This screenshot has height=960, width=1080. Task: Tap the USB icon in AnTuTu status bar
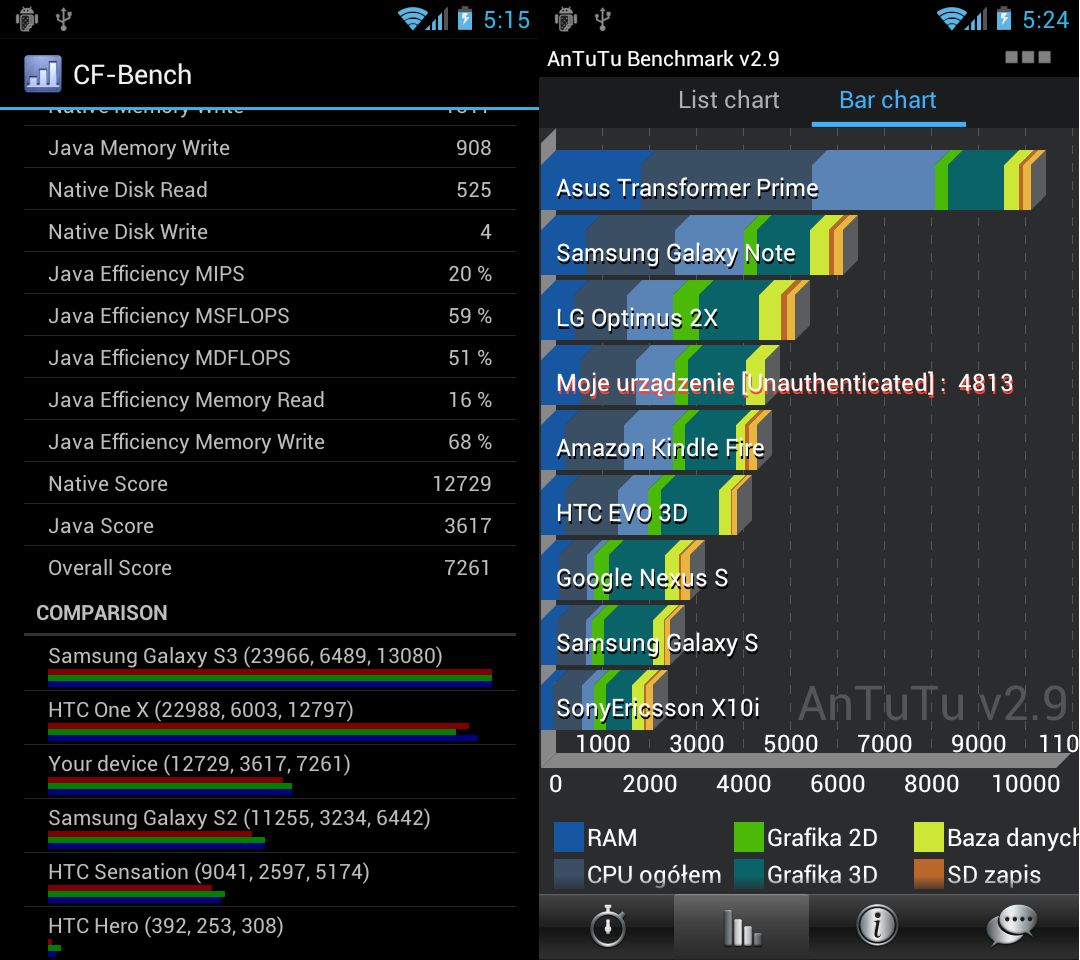(603, 19)
